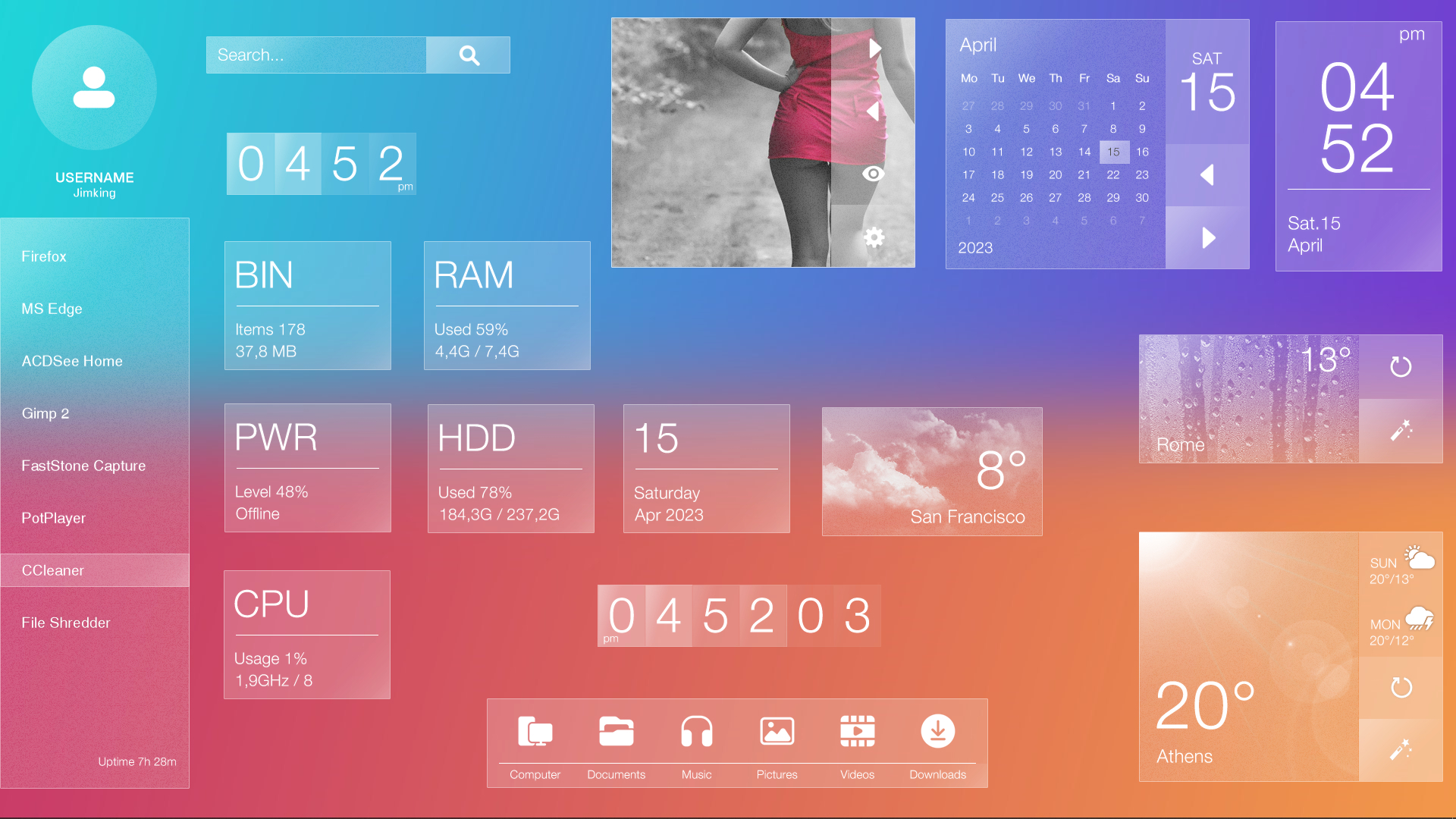Open Pictures from the dock
Screen dimensions: 1456x819
click(777, 730)
